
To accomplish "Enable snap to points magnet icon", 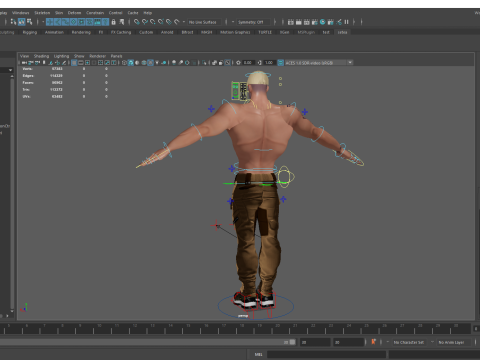I will point(152,22).
